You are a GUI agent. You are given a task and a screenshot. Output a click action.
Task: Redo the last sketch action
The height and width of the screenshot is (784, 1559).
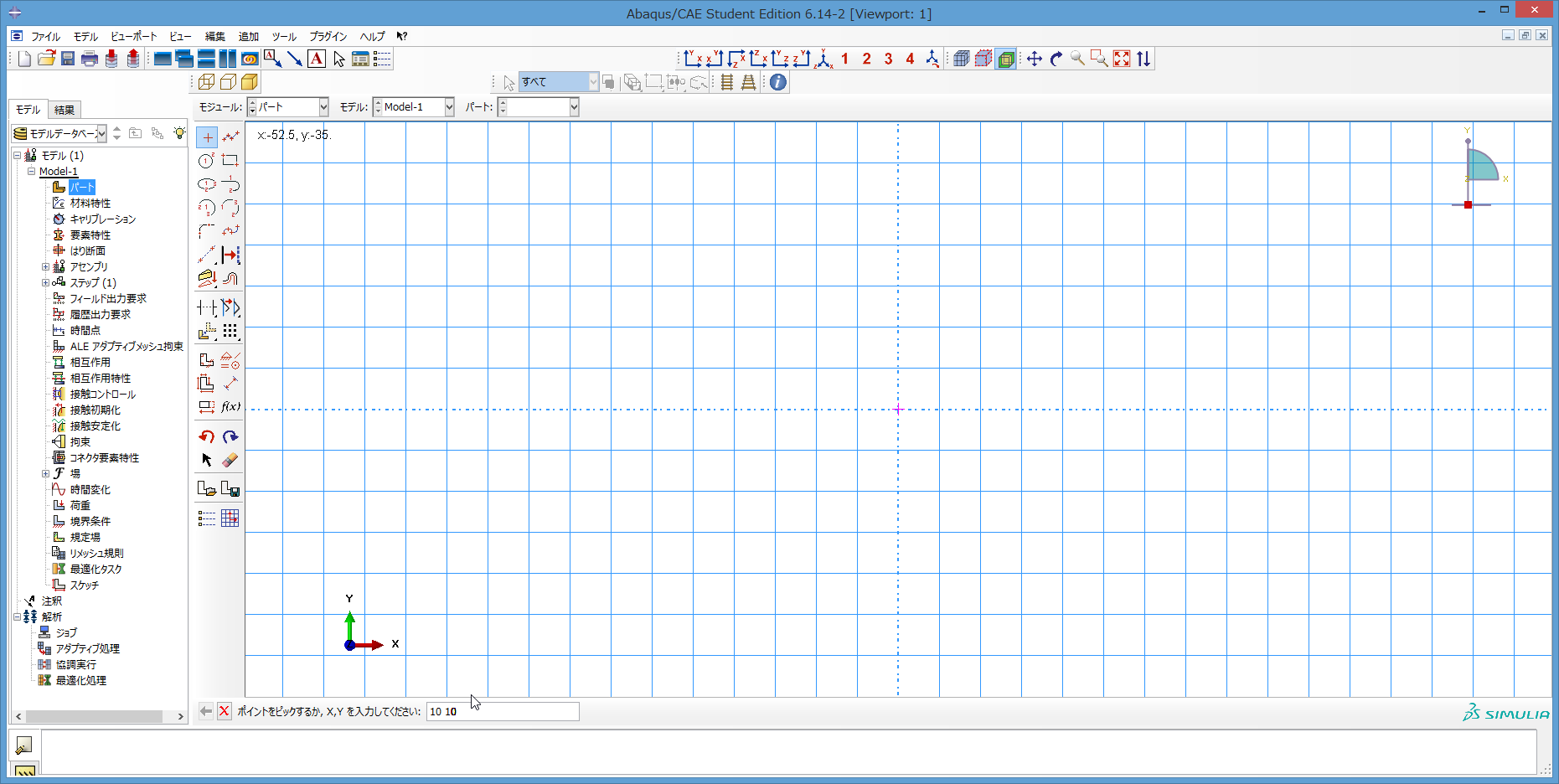point(230,436)
